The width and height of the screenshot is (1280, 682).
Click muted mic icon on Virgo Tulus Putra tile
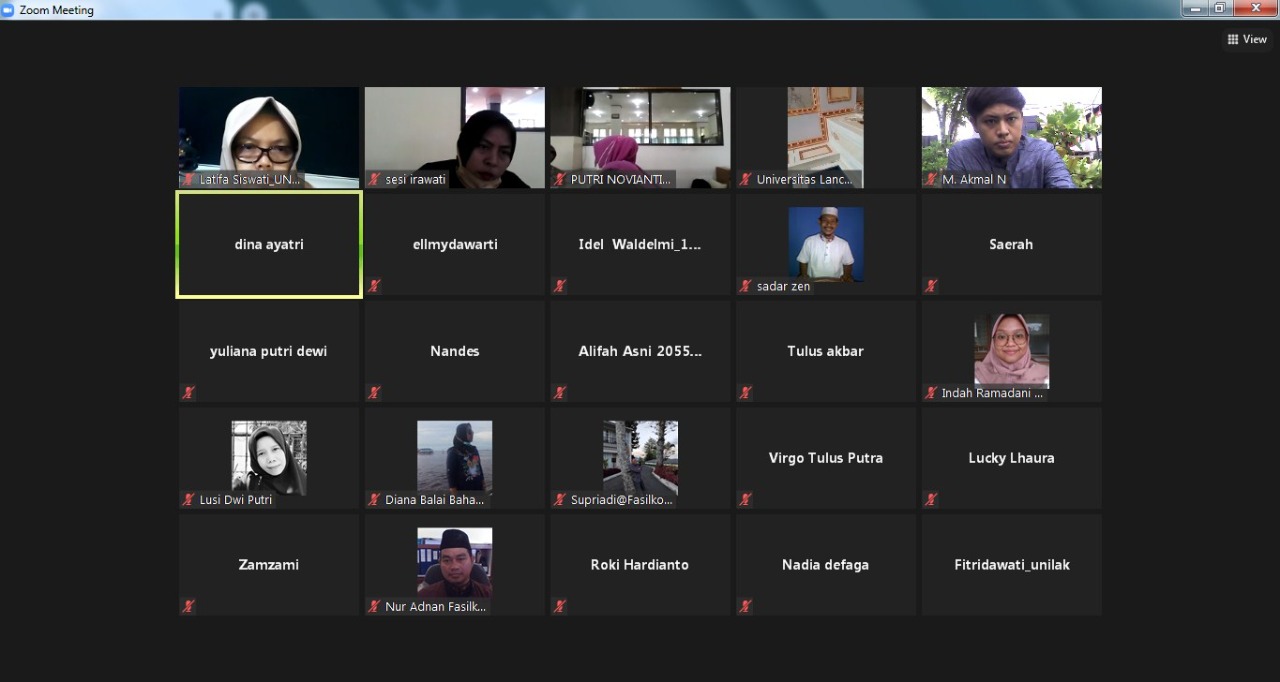point(745,499)
